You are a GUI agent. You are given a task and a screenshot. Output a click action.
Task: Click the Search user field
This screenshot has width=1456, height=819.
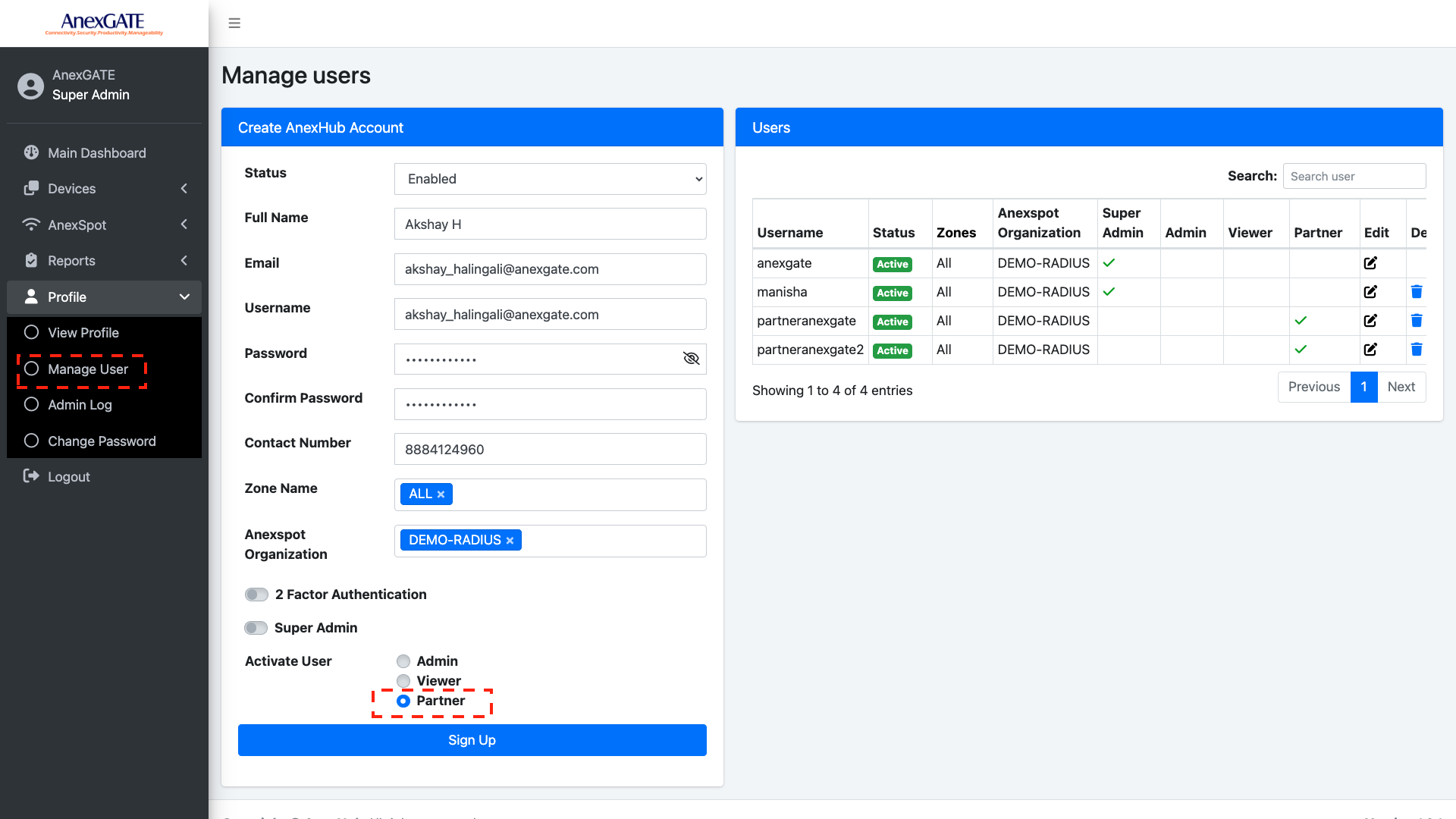click(x=1354, y=176)
